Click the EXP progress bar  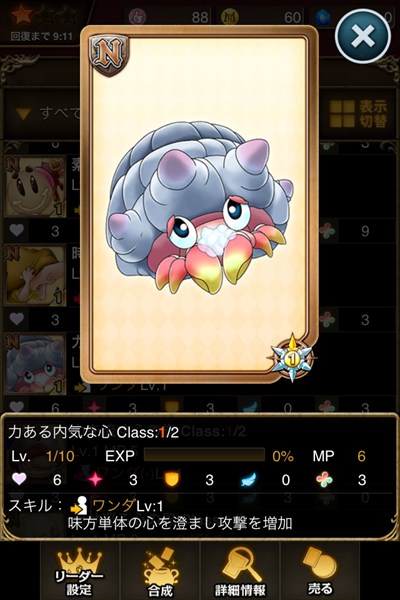pos(204,455)
